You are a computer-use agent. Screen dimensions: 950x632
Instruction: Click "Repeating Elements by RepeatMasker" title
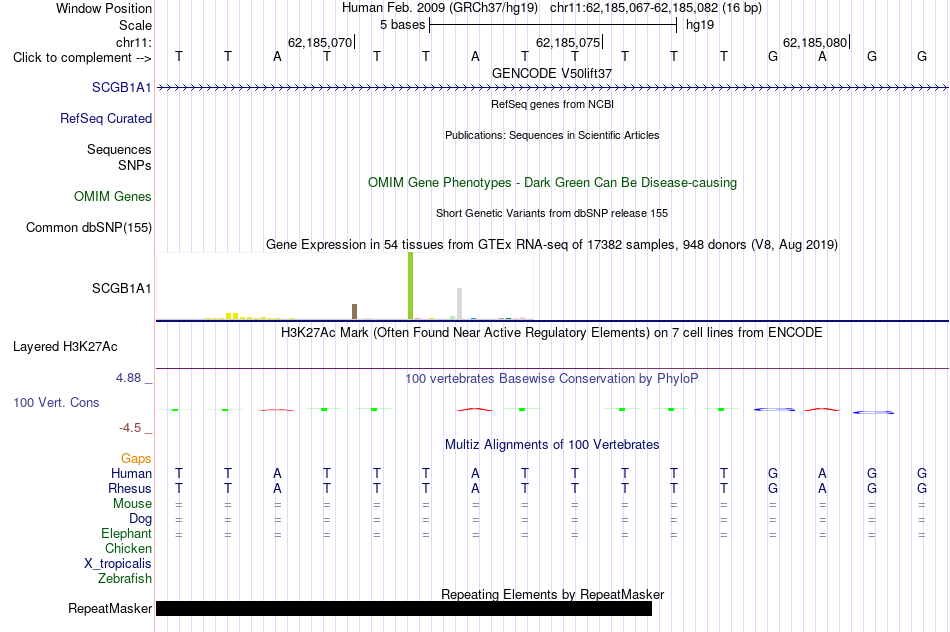[552, 594]
